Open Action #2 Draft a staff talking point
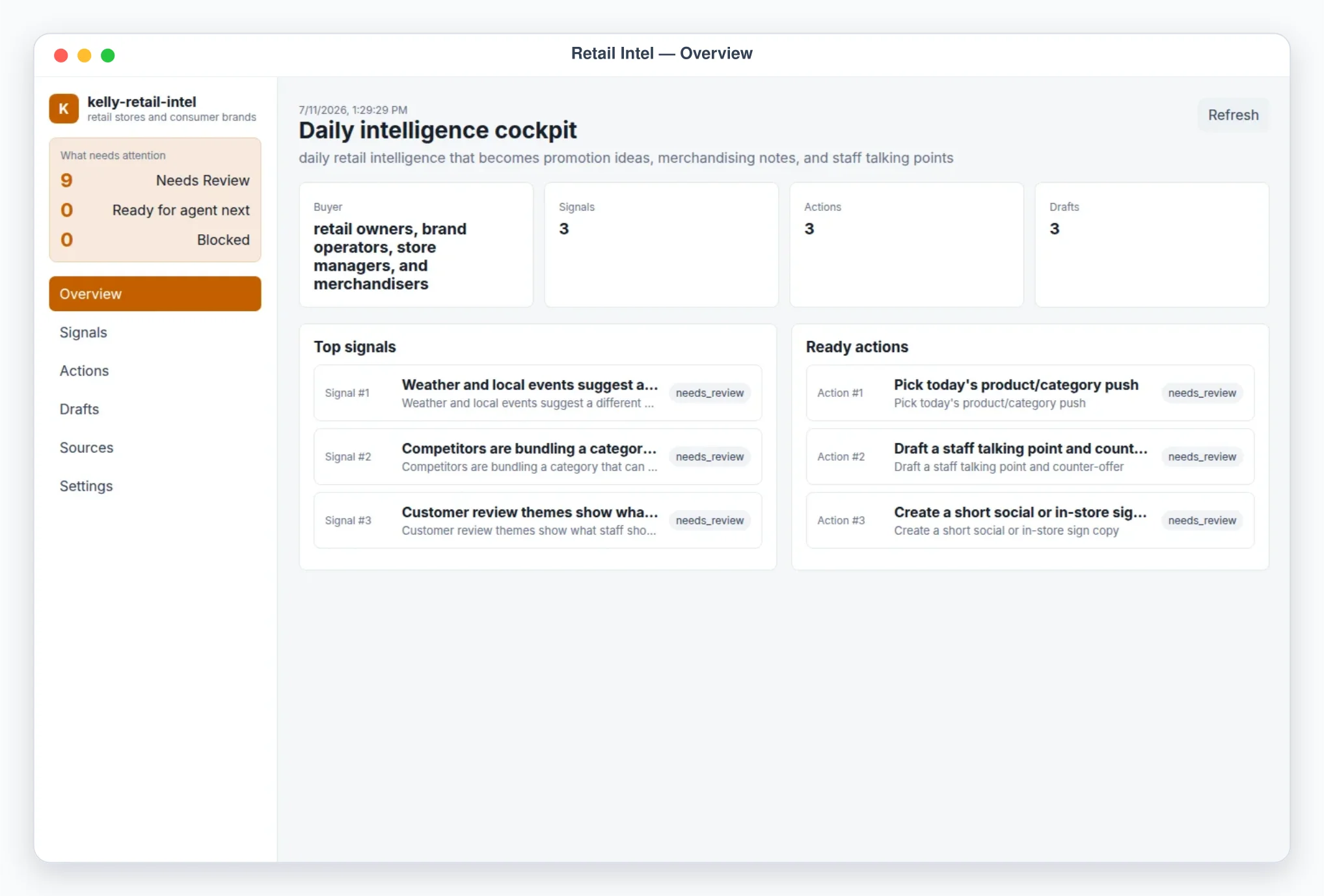The image size is (1324, 896). pos(1030,457)
